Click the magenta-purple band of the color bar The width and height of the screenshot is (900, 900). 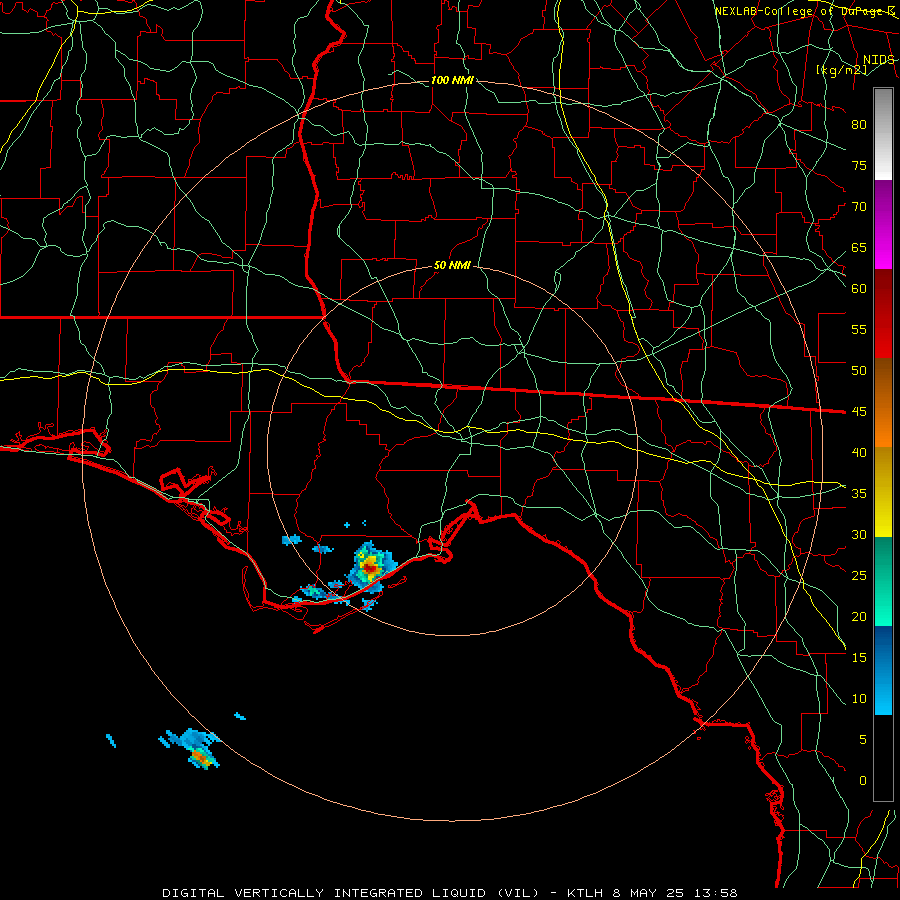[x=883, y=224]
